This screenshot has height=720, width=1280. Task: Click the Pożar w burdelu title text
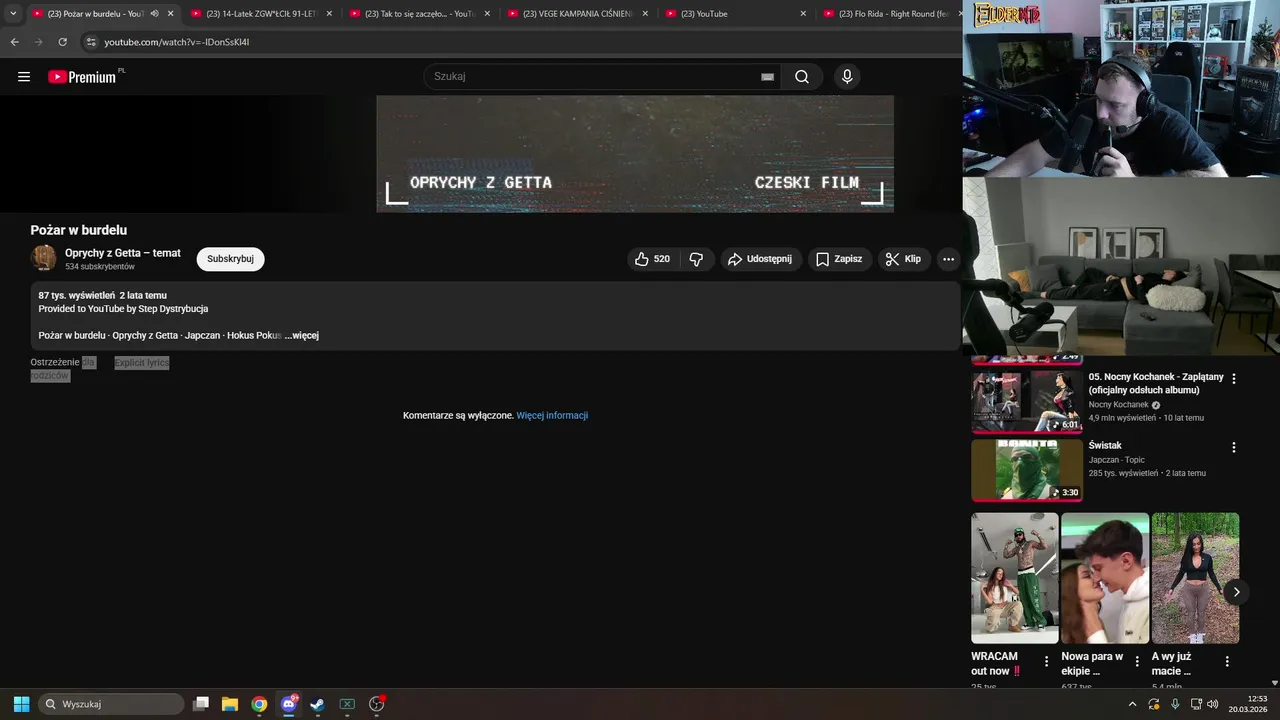tap(79, 230)
